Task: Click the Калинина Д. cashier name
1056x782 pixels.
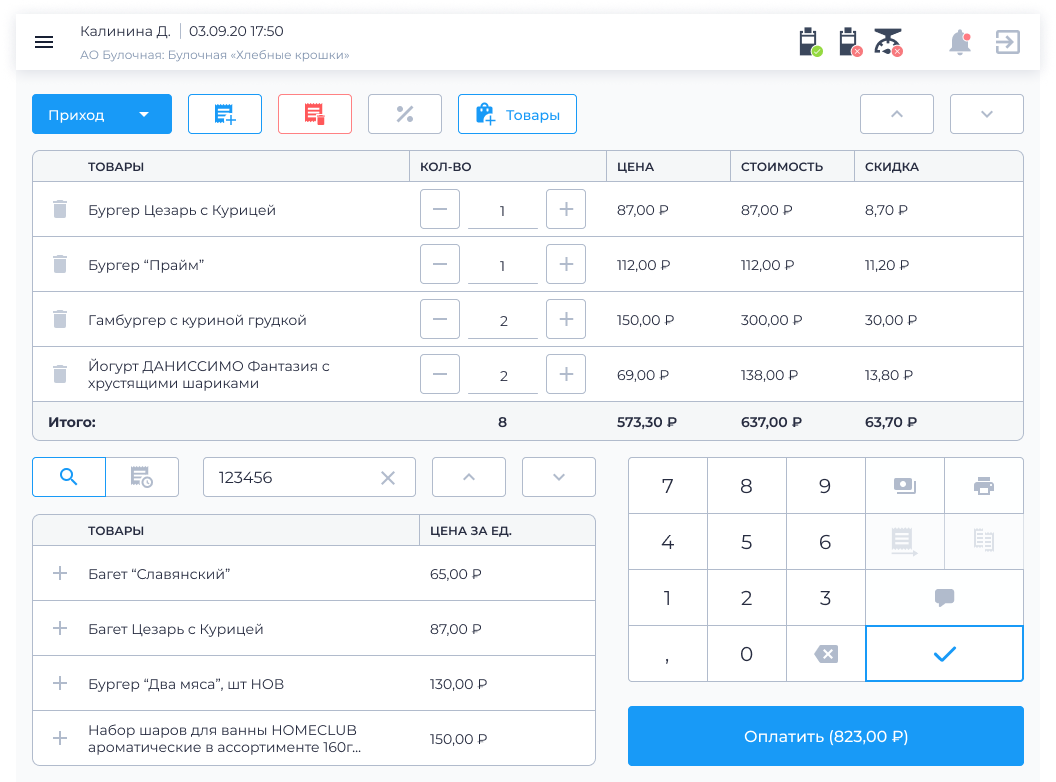Action: tap(125, 31)
